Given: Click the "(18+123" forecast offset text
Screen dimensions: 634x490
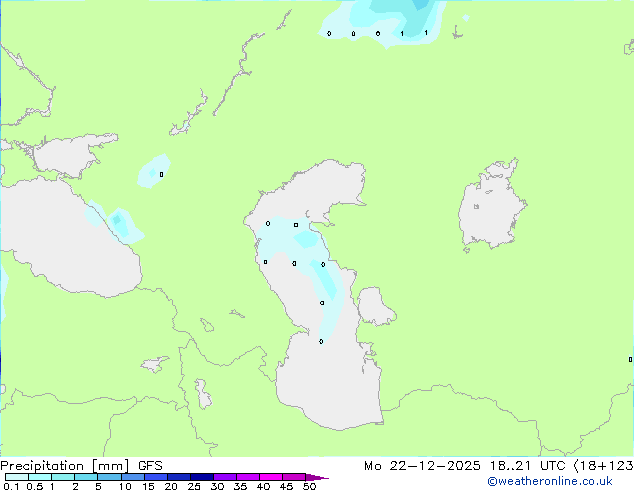Looking at the screenshot, I should point(603,466).
